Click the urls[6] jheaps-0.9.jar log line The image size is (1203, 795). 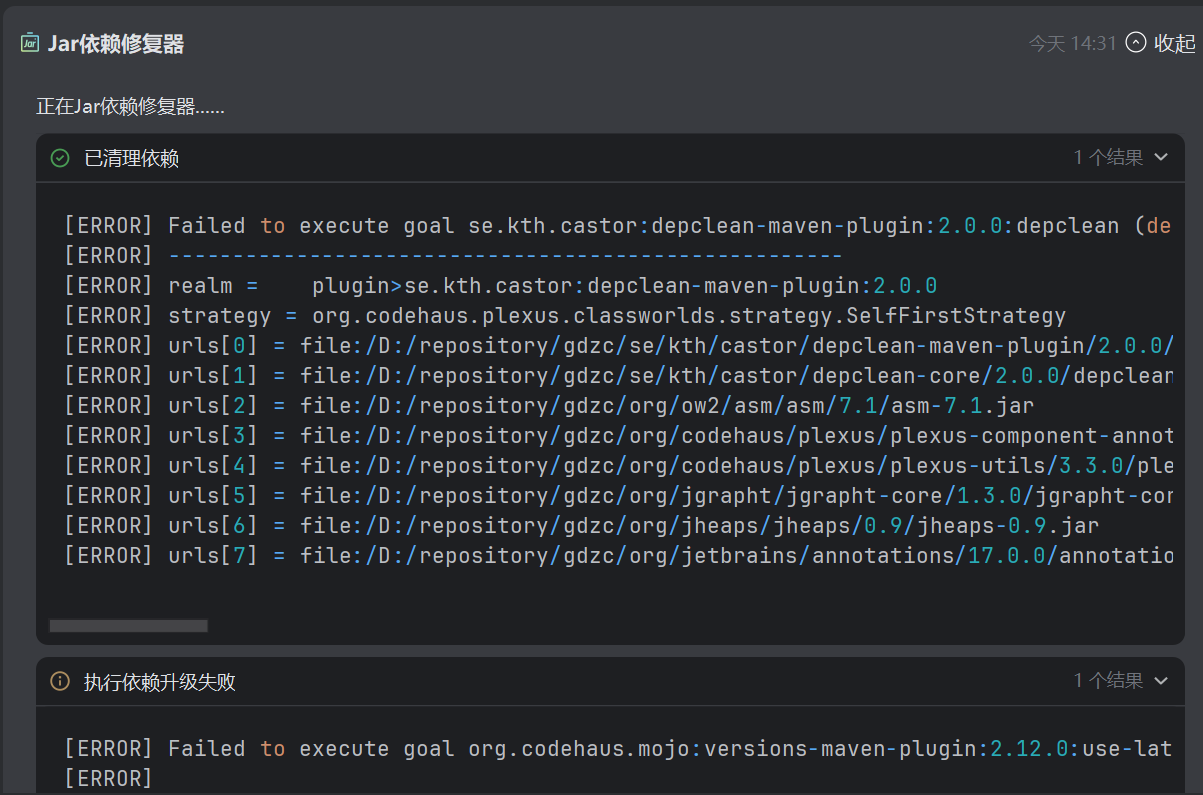point(580,525)
